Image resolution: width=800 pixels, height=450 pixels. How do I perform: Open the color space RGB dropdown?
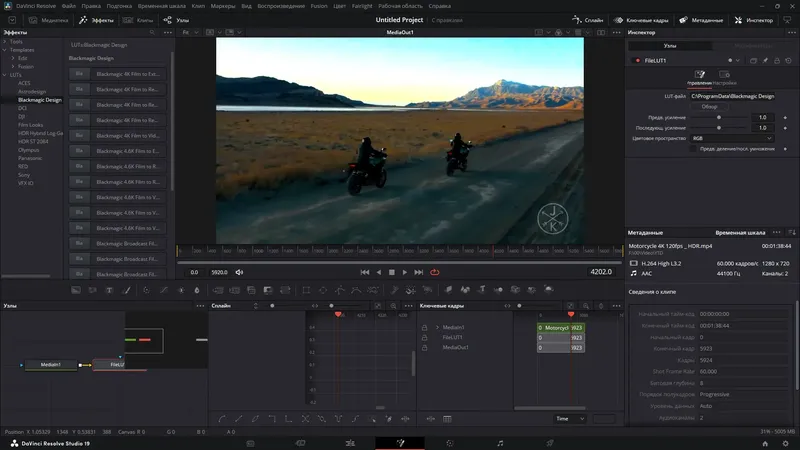coord(732,138)
